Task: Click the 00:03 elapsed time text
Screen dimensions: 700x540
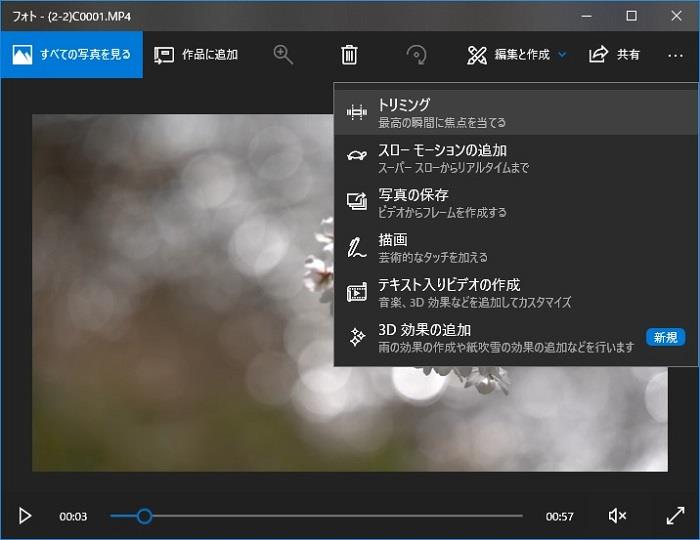Action: pos(73,517)
